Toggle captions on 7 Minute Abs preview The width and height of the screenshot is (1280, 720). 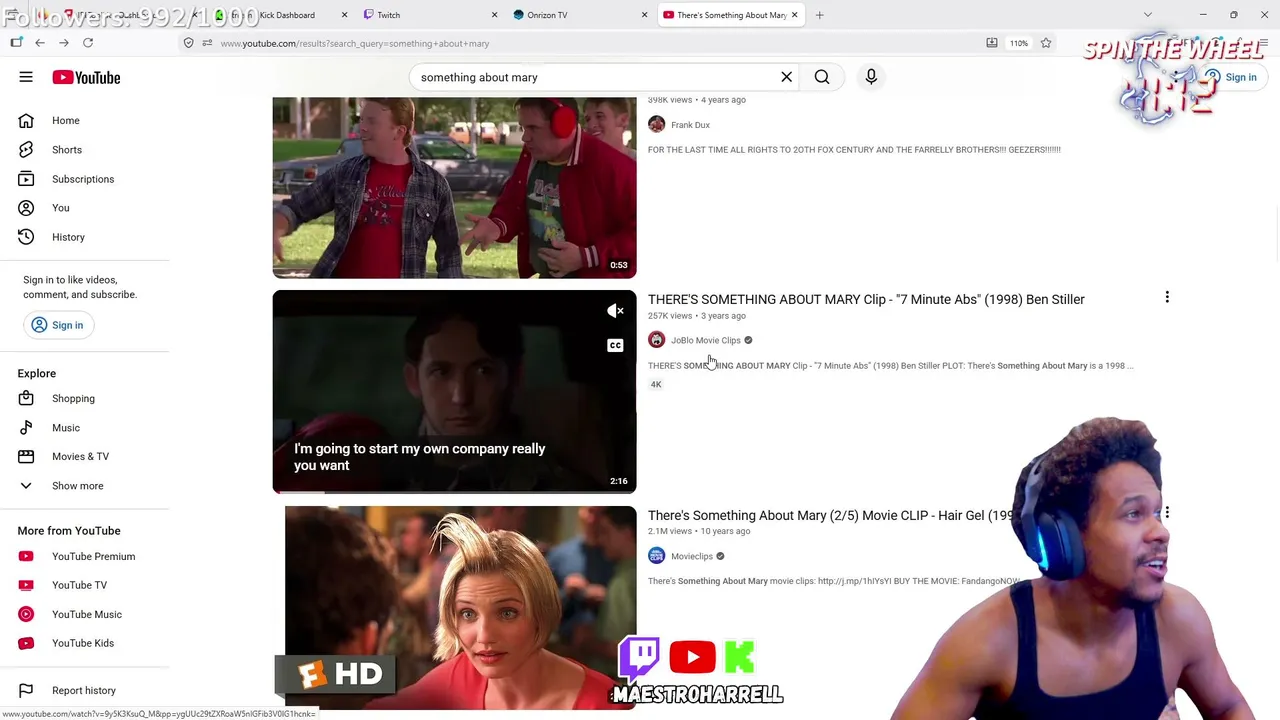point(615,346)
